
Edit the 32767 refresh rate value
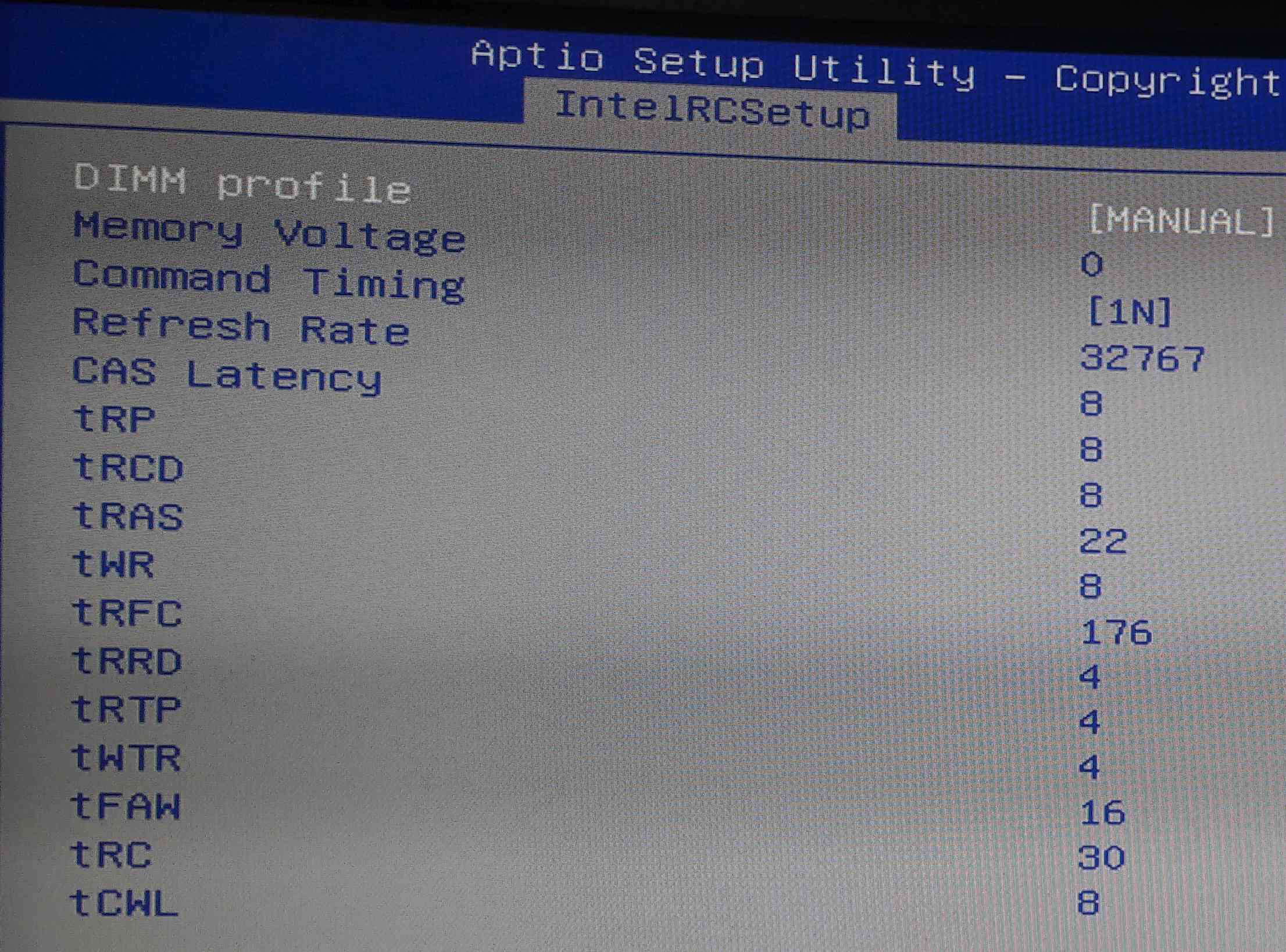pyautogui.click(x=1142, y=357)
